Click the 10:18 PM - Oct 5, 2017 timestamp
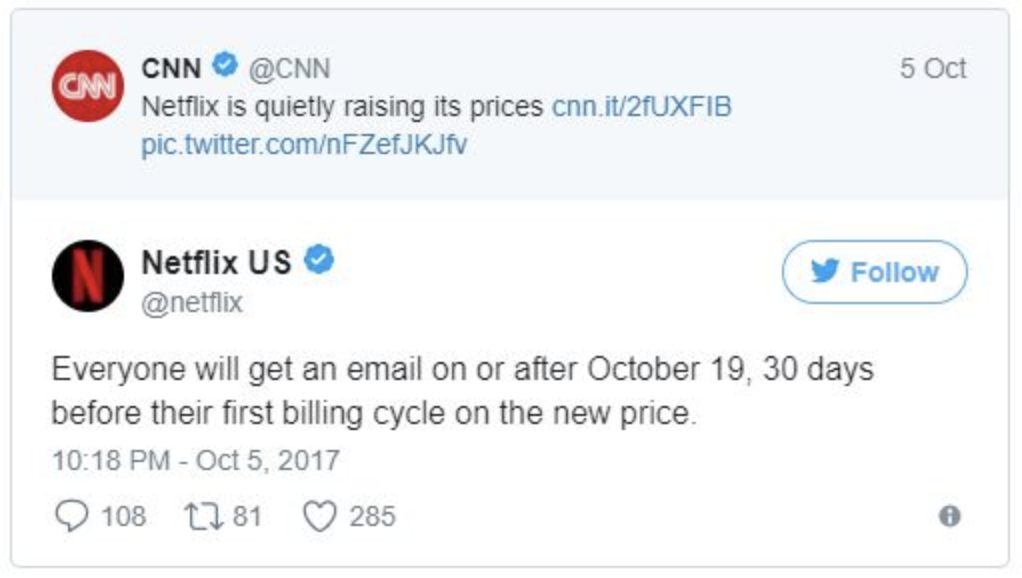 point(196,461)
